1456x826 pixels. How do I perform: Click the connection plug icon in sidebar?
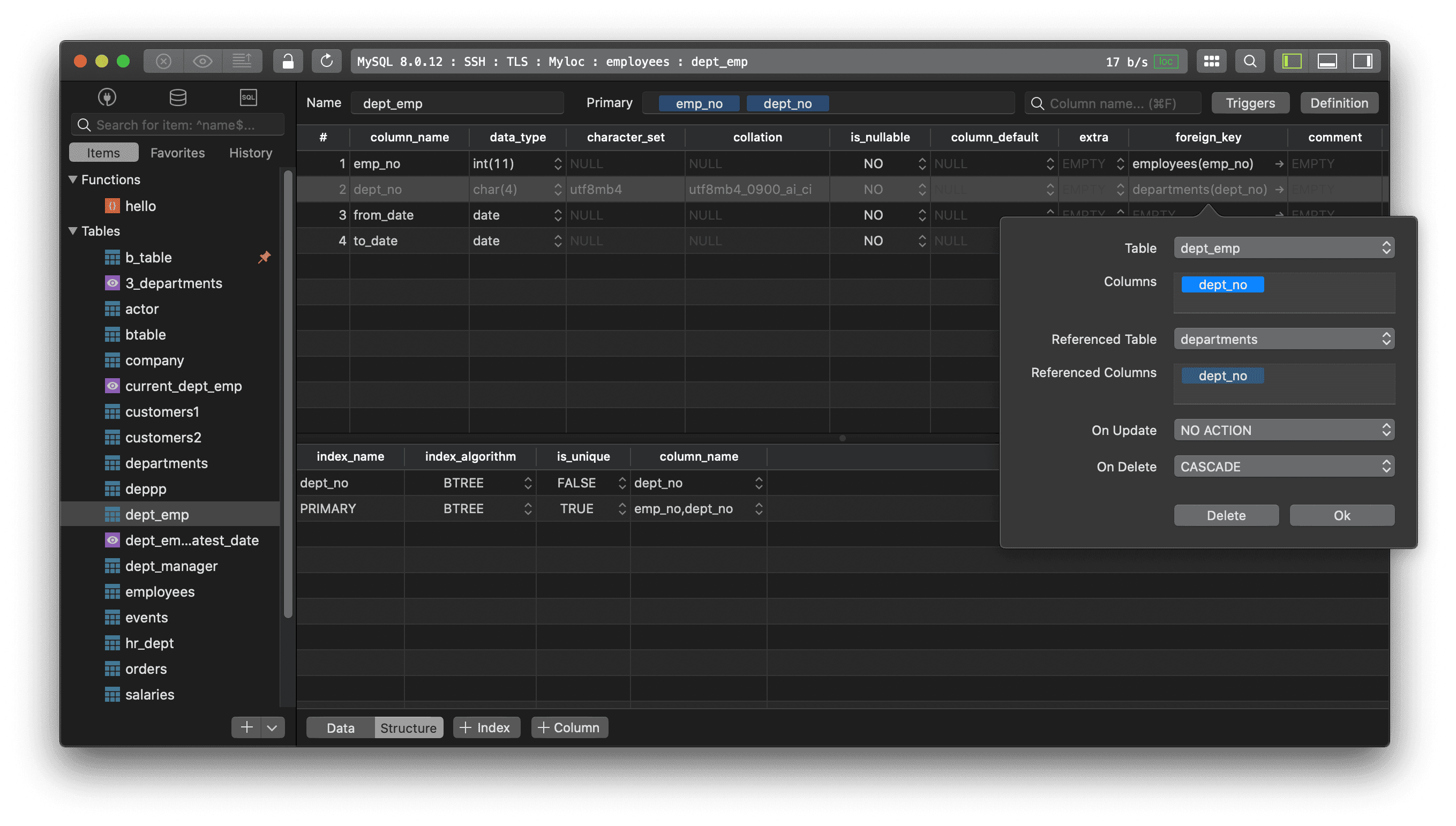click(x=107, y=97)
